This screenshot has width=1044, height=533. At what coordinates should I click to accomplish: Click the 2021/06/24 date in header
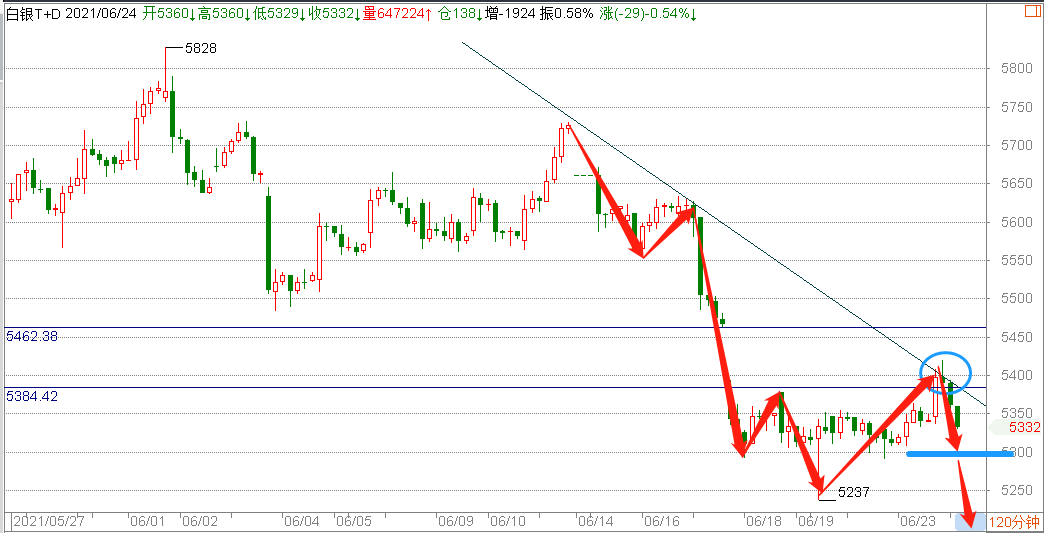click(102, 14)
